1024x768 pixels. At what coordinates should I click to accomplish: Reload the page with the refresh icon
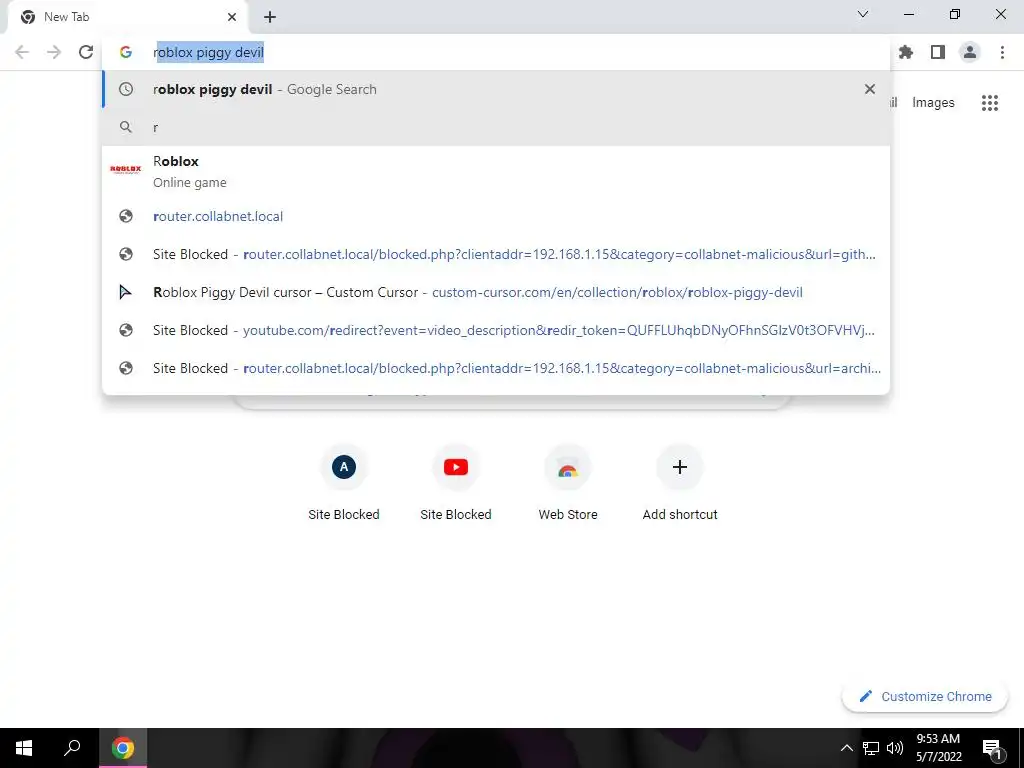tap(86, 52)
